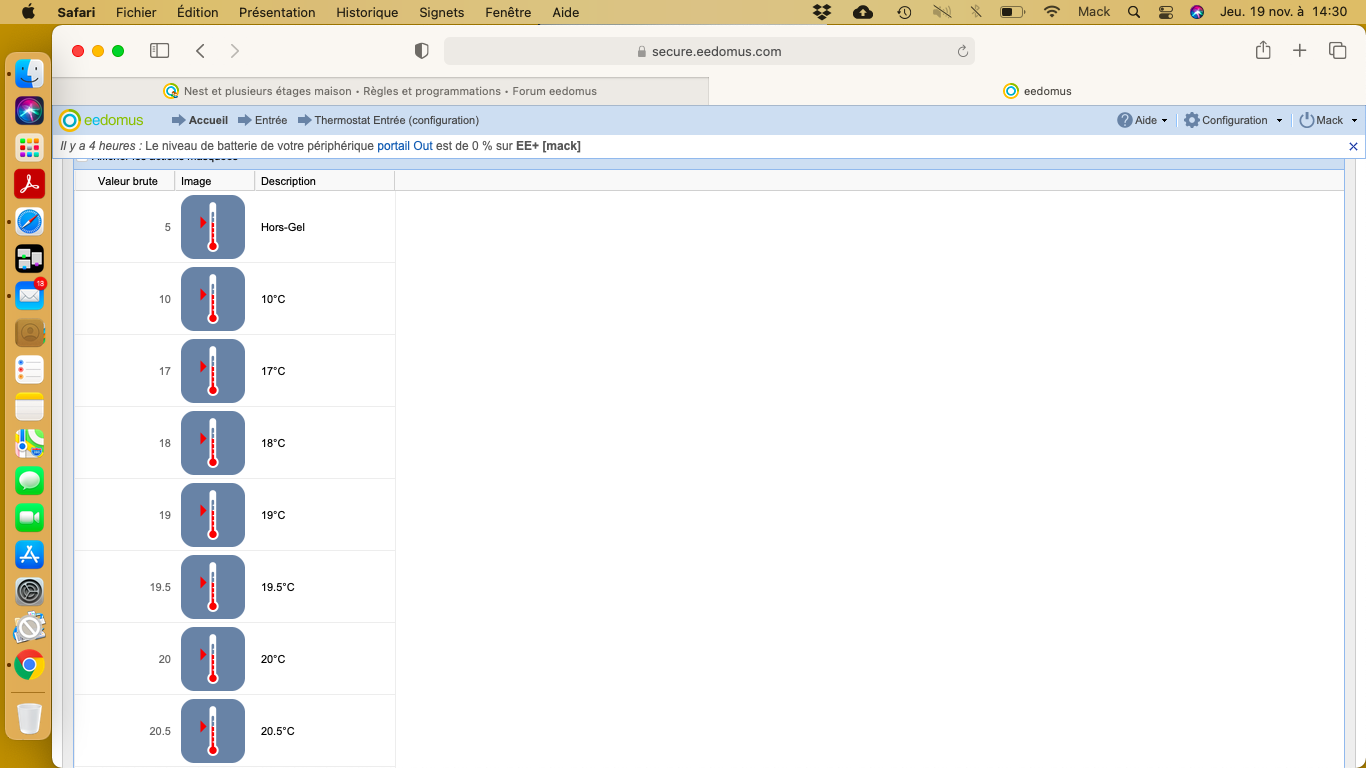1366x768 pixels.
Task: Show the Safari sidebar
Action: 159,50
